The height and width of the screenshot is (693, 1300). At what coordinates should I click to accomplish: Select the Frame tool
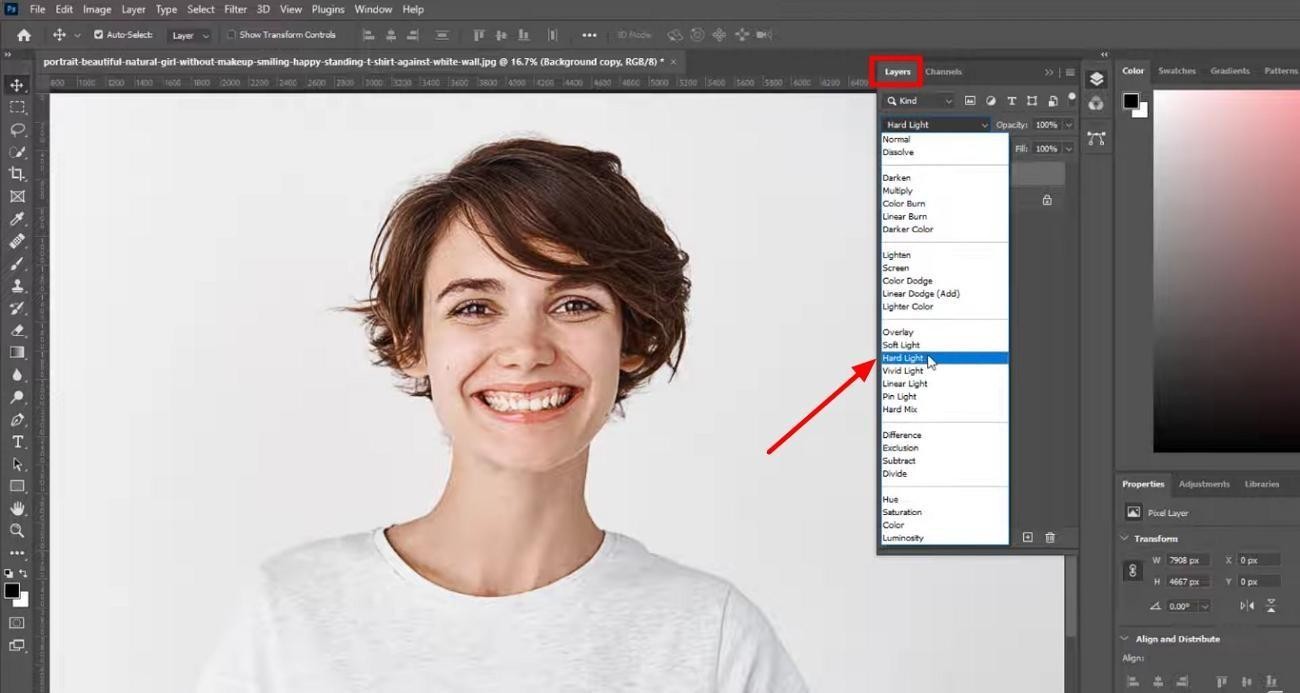pos(17,197)
